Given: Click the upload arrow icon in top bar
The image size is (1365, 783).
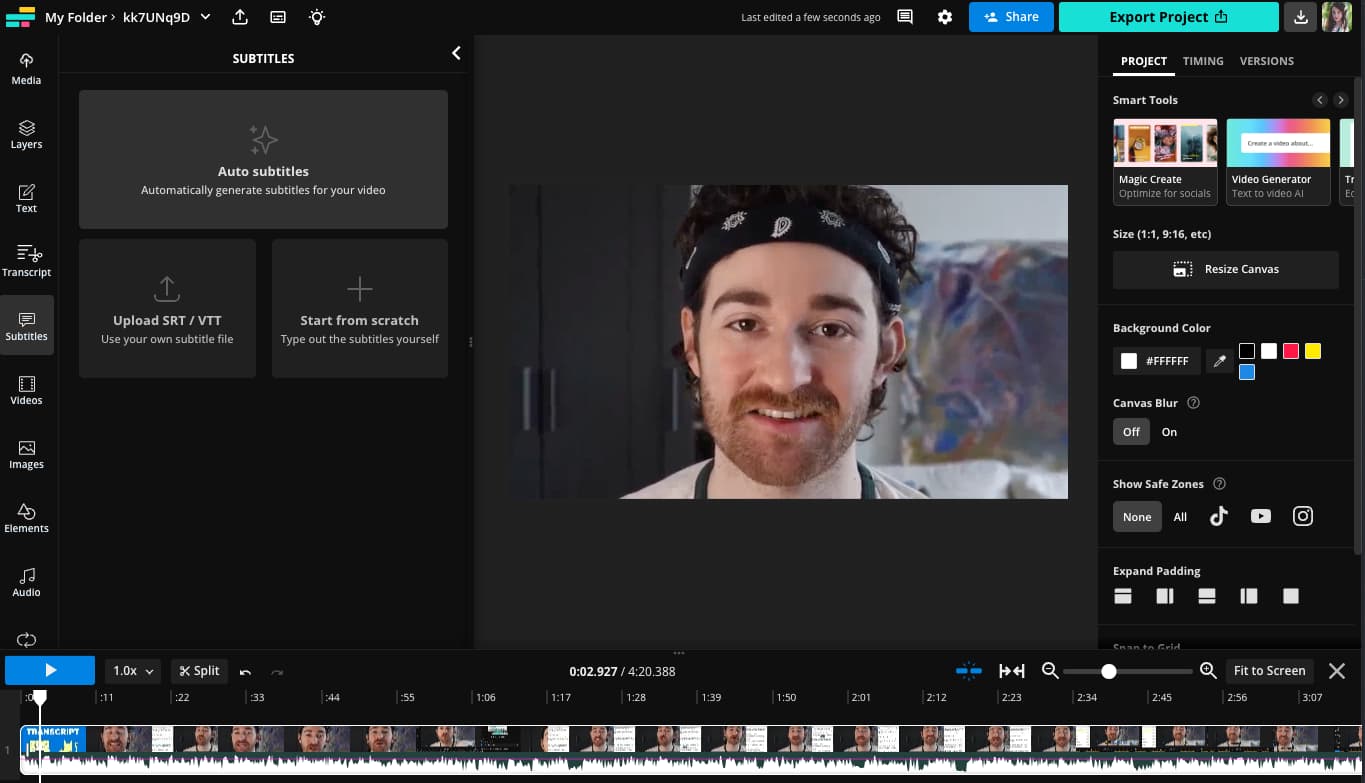Looking at the screenshot, I should (x=240, y=17).
